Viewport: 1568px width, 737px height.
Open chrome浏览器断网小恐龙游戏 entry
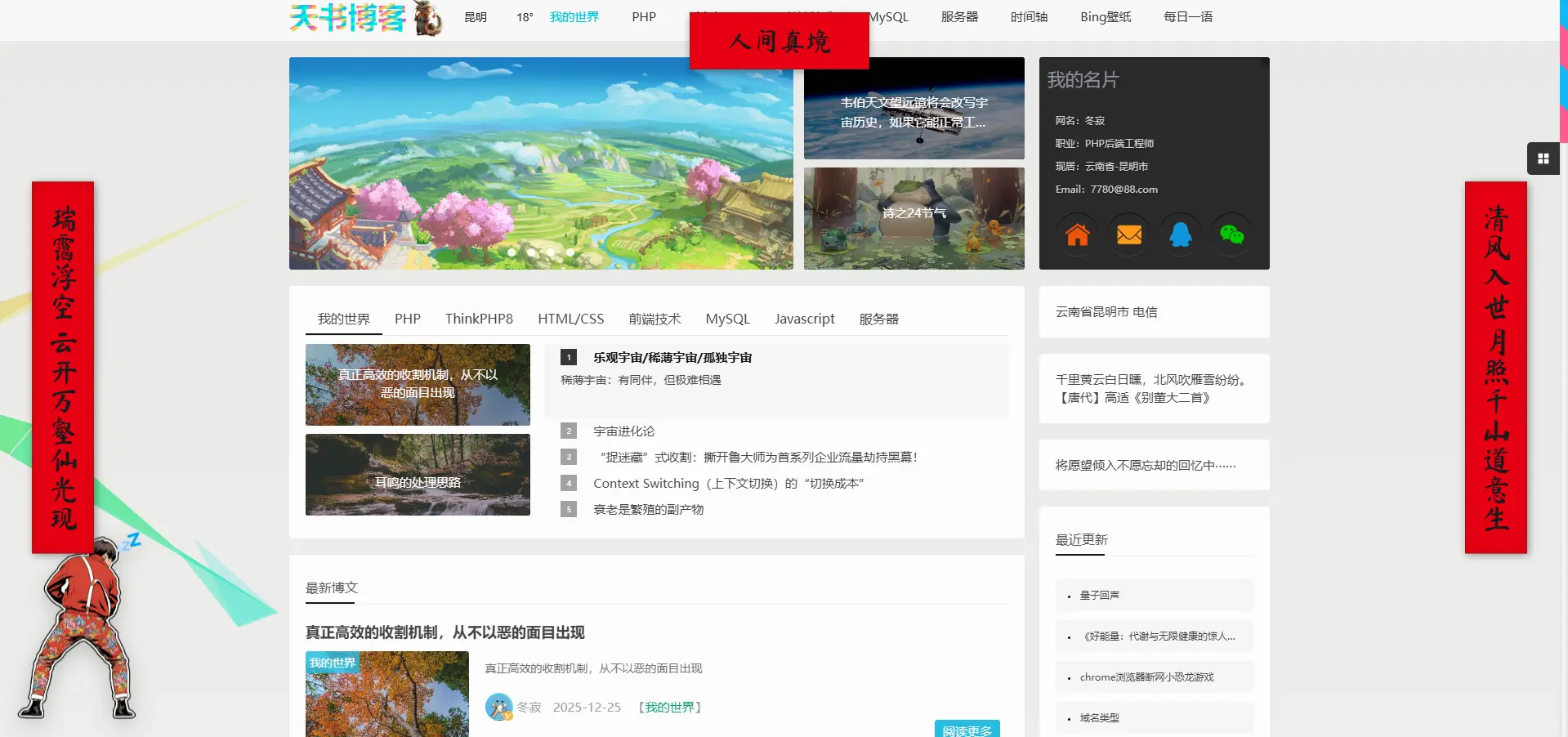[1146, 677]
